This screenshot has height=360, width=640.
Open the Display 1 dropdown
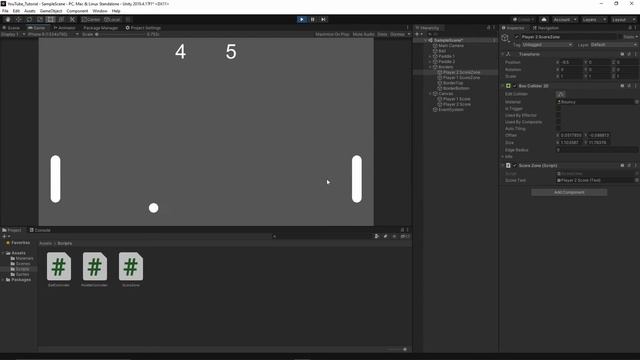(13, 34)
